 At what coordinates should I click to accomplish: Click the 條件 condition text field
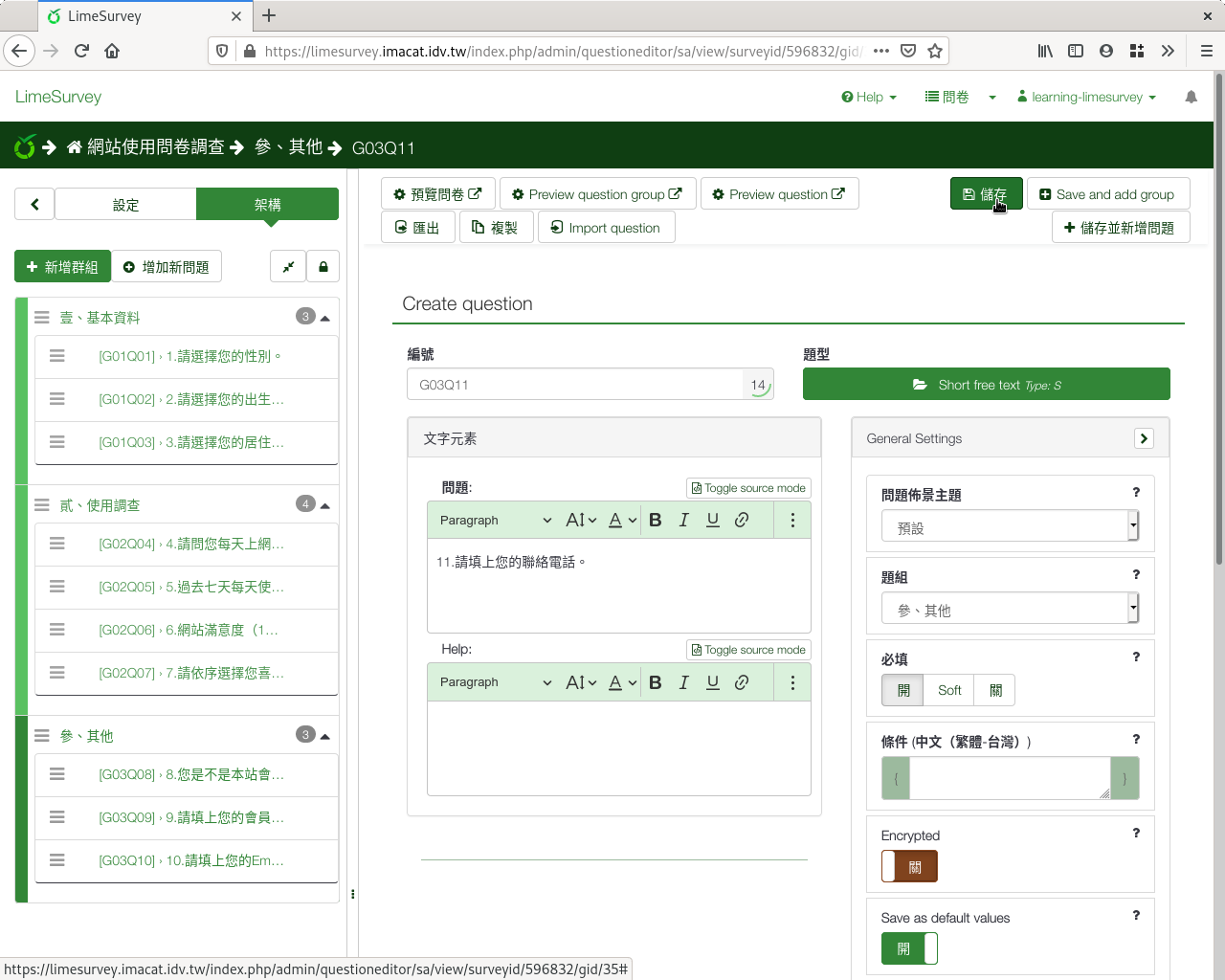click(x=1010, y=778)
